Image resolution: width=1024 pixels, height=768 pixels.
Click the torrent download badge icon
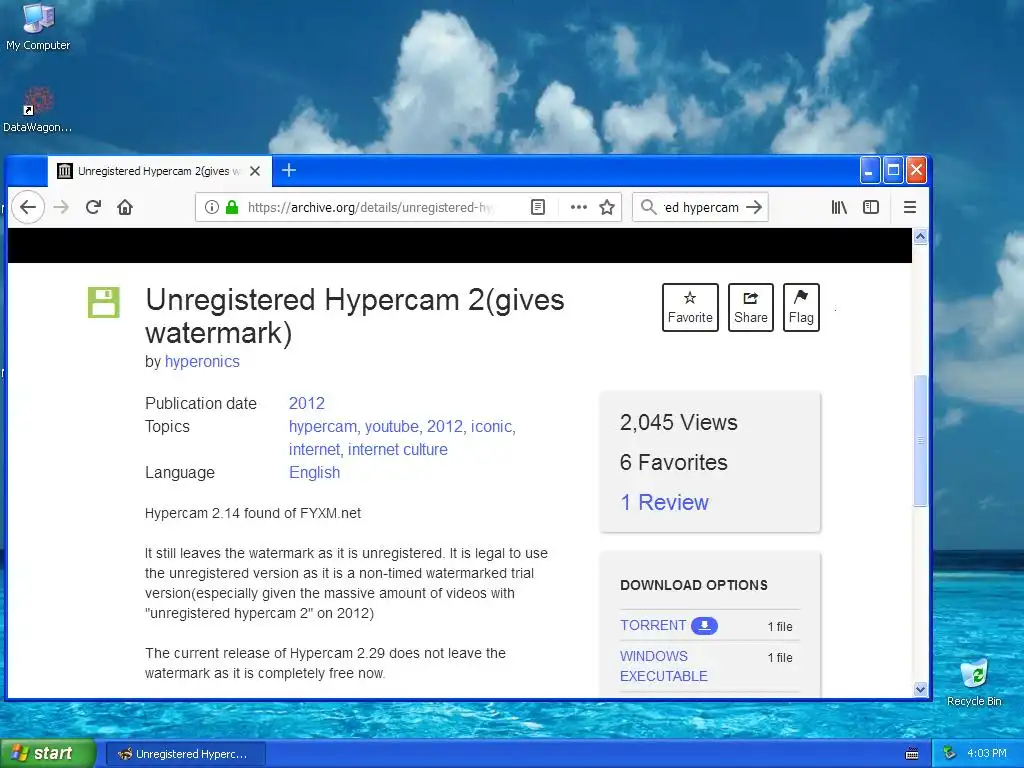click(705, 626)
